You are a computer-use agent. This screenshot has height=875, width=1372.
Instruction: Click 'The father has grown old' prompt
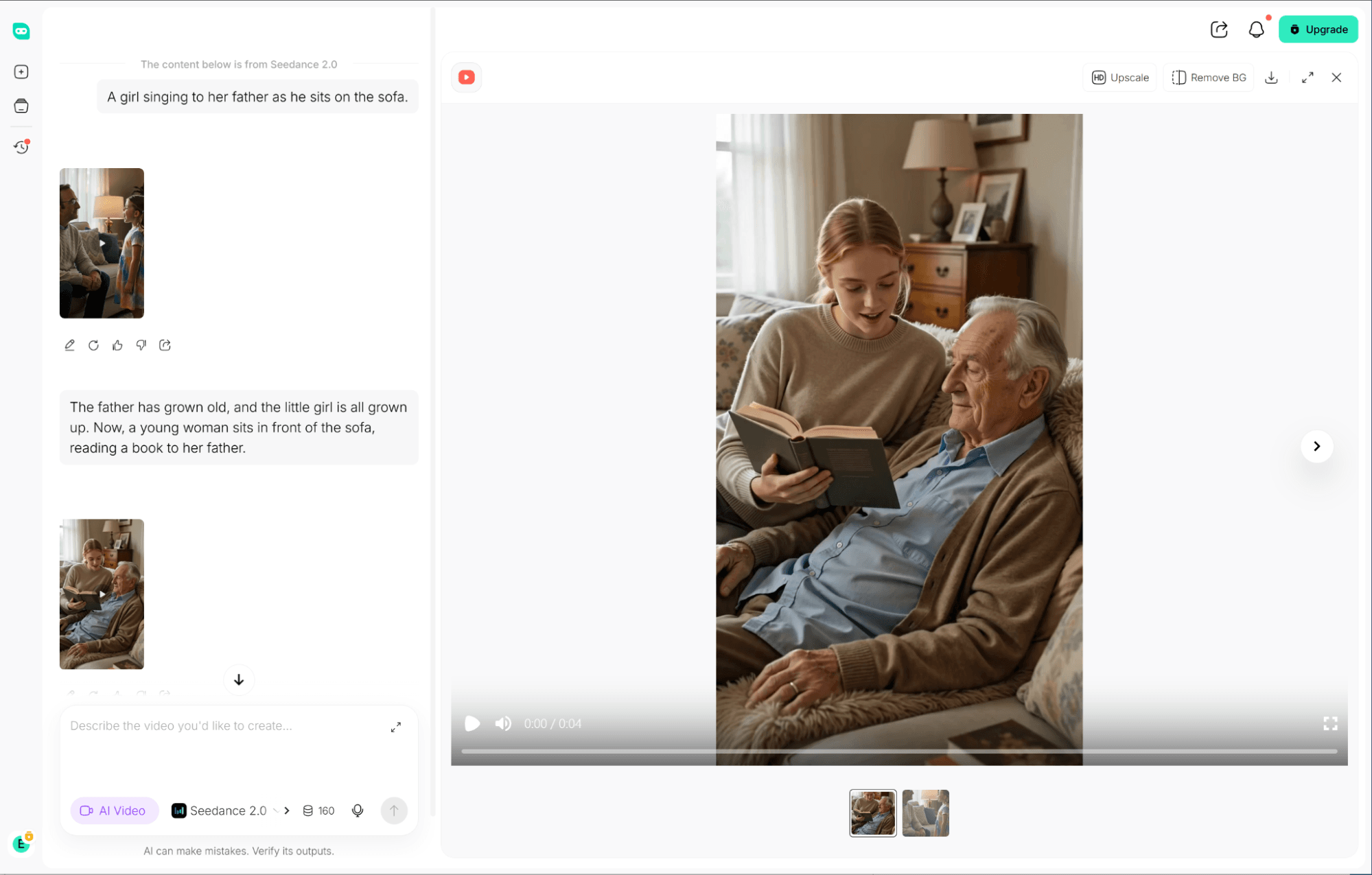point(239,428)
